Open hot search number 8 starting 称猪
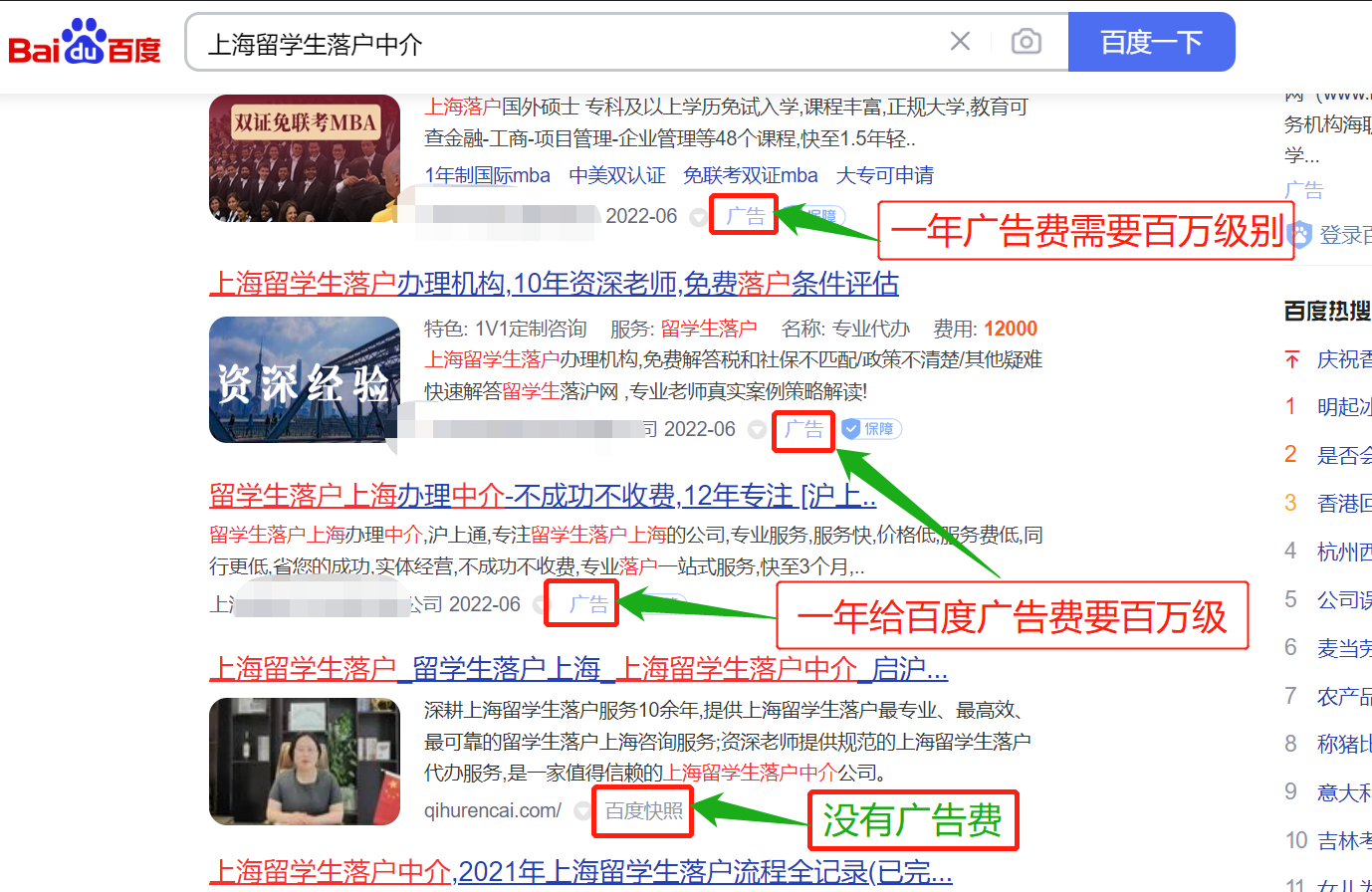 [1343, 744]
